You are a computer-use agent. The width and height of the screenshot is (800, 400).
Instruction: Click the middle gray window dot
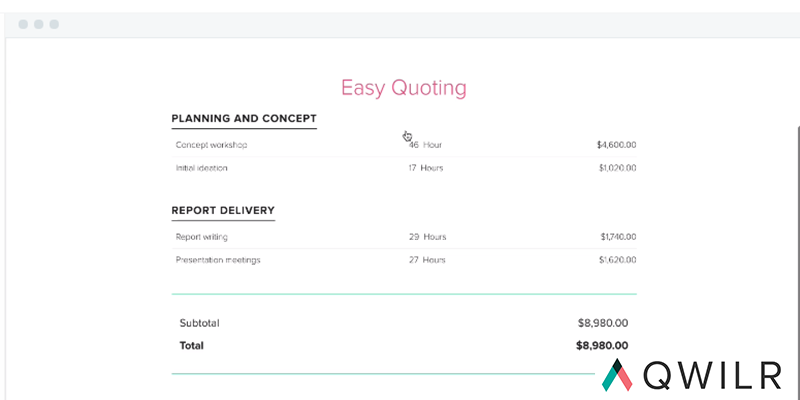tap(39, 24)
